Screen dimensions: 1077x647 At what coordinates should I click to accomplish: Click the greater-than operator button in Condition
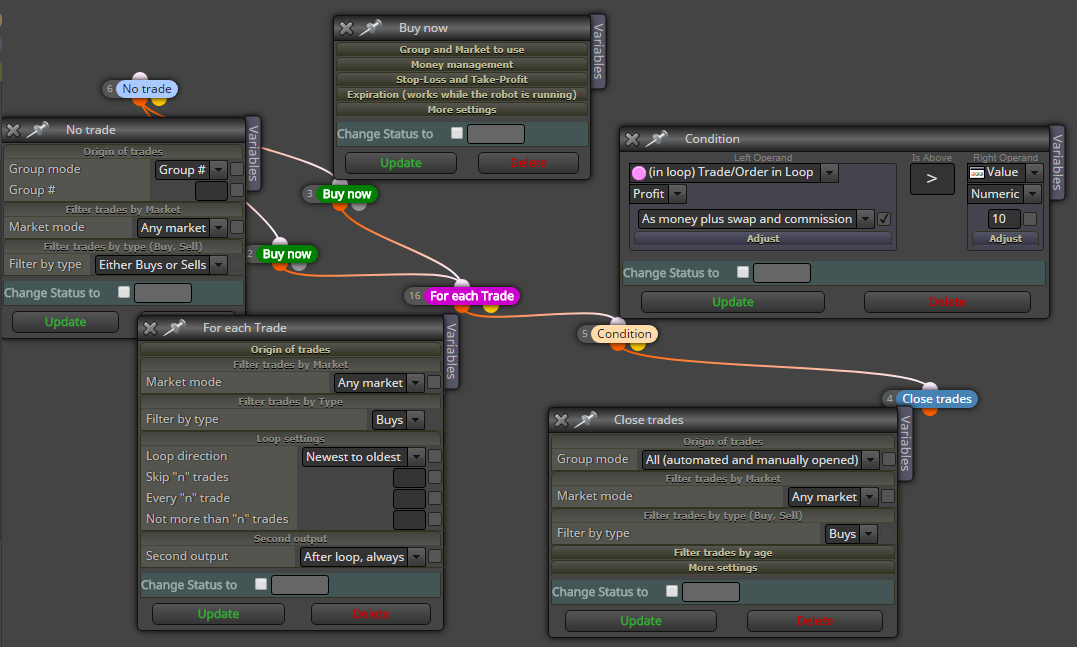coord(932,179)
